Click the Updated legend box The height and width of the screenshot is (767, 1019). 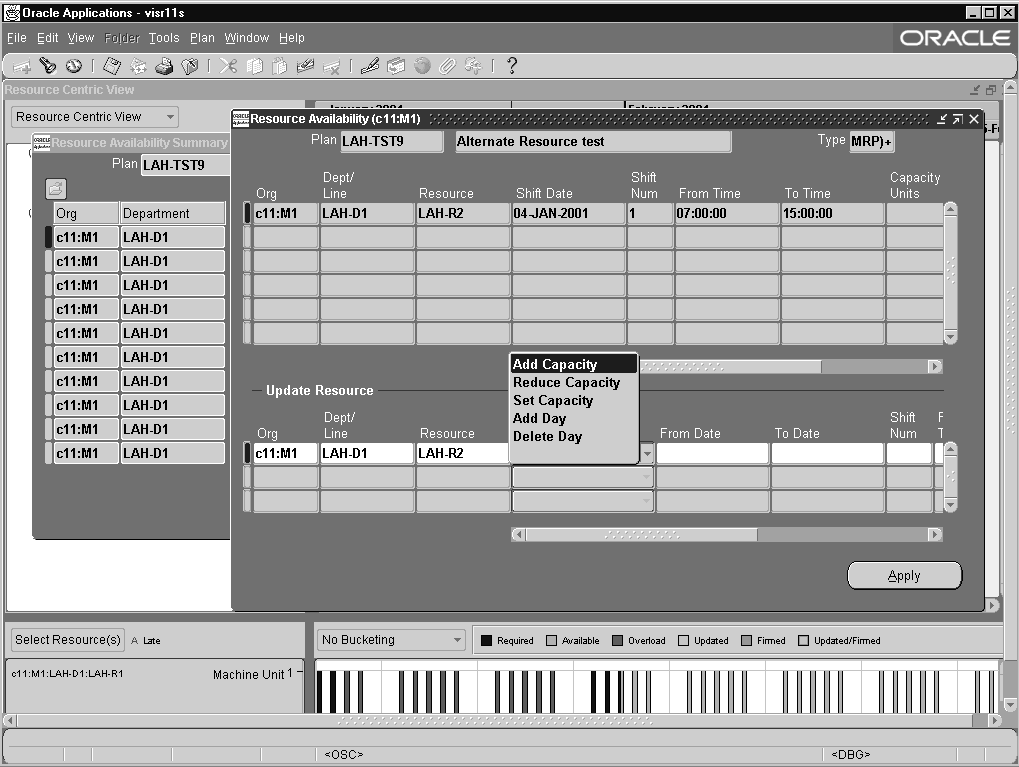coord(683,641)
